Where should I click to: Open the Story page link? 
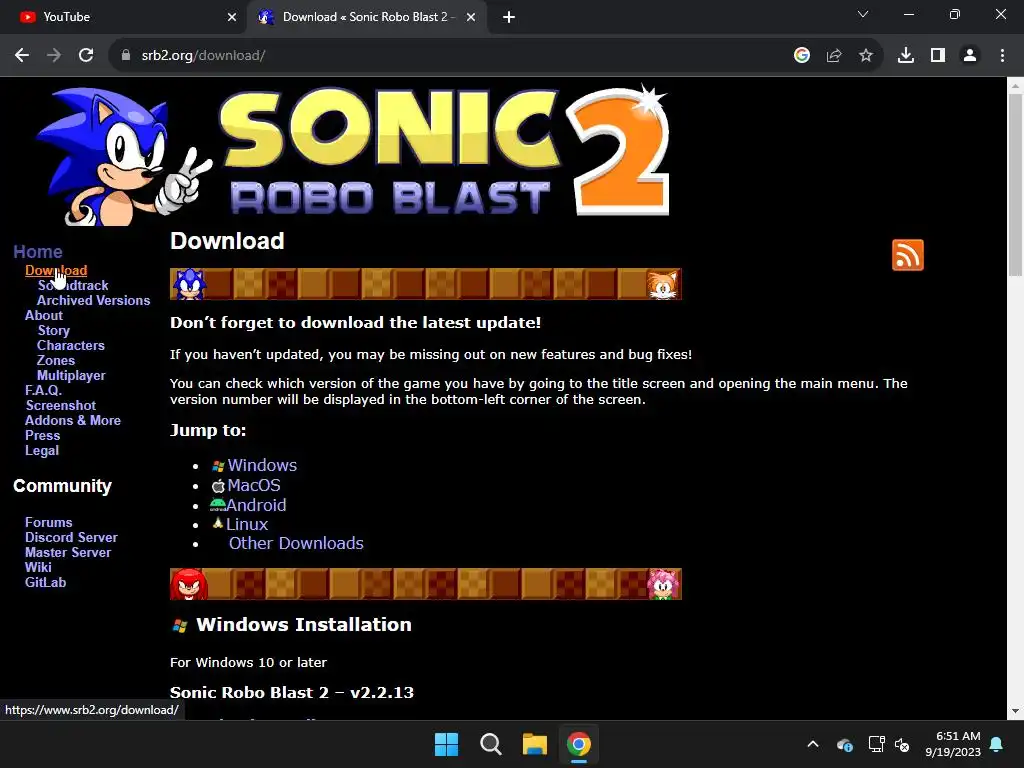click(54, 330)
